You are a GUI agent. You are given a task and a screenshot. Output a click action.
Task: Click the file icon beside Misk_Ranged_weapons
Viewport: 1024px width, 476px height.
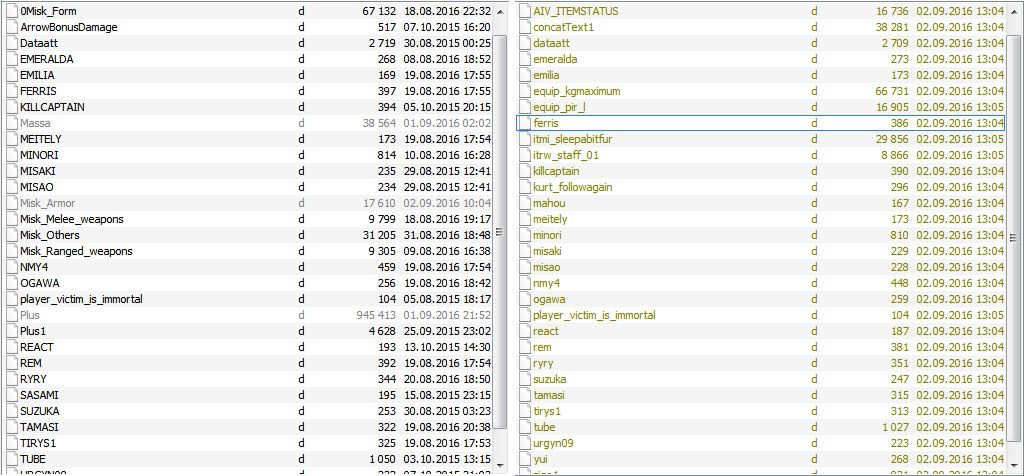pos(10,251)
